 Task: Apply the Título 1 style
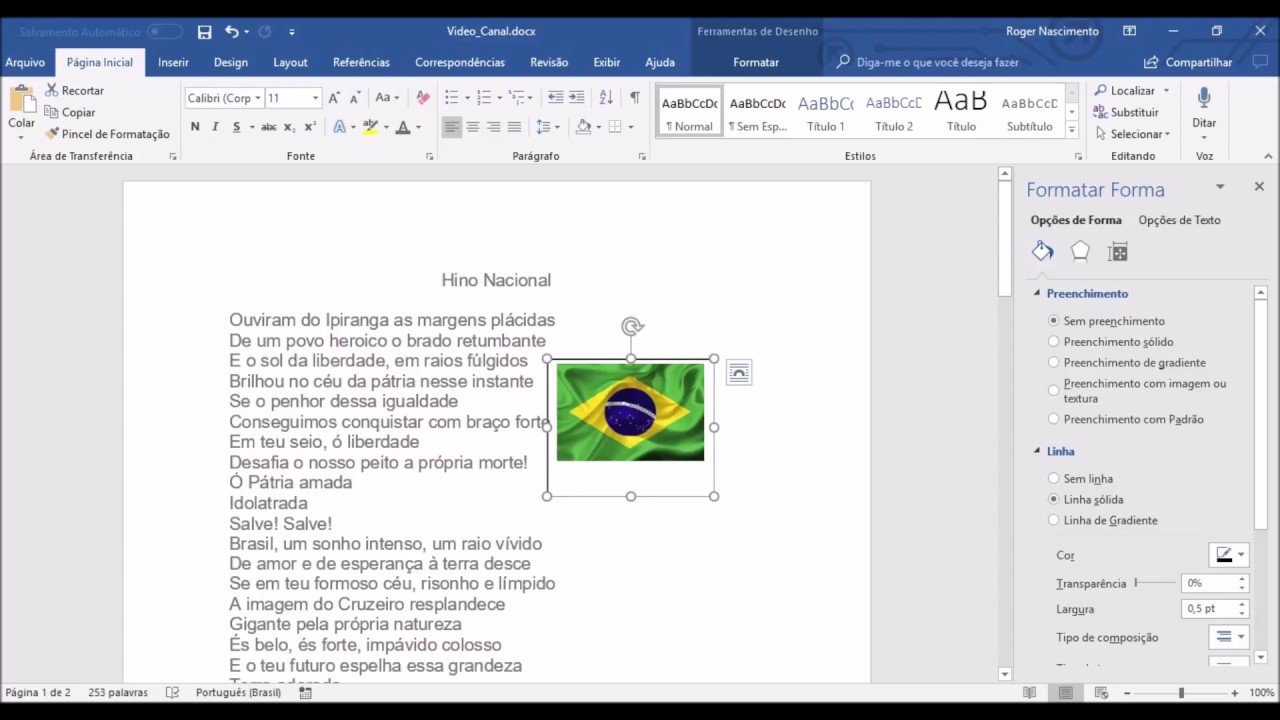point(826,113)
